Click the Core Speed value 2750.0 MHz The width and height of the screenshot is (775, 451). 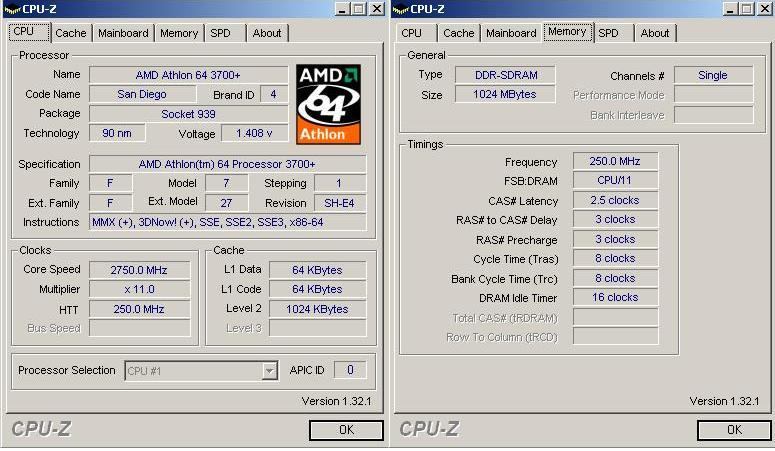139,270
